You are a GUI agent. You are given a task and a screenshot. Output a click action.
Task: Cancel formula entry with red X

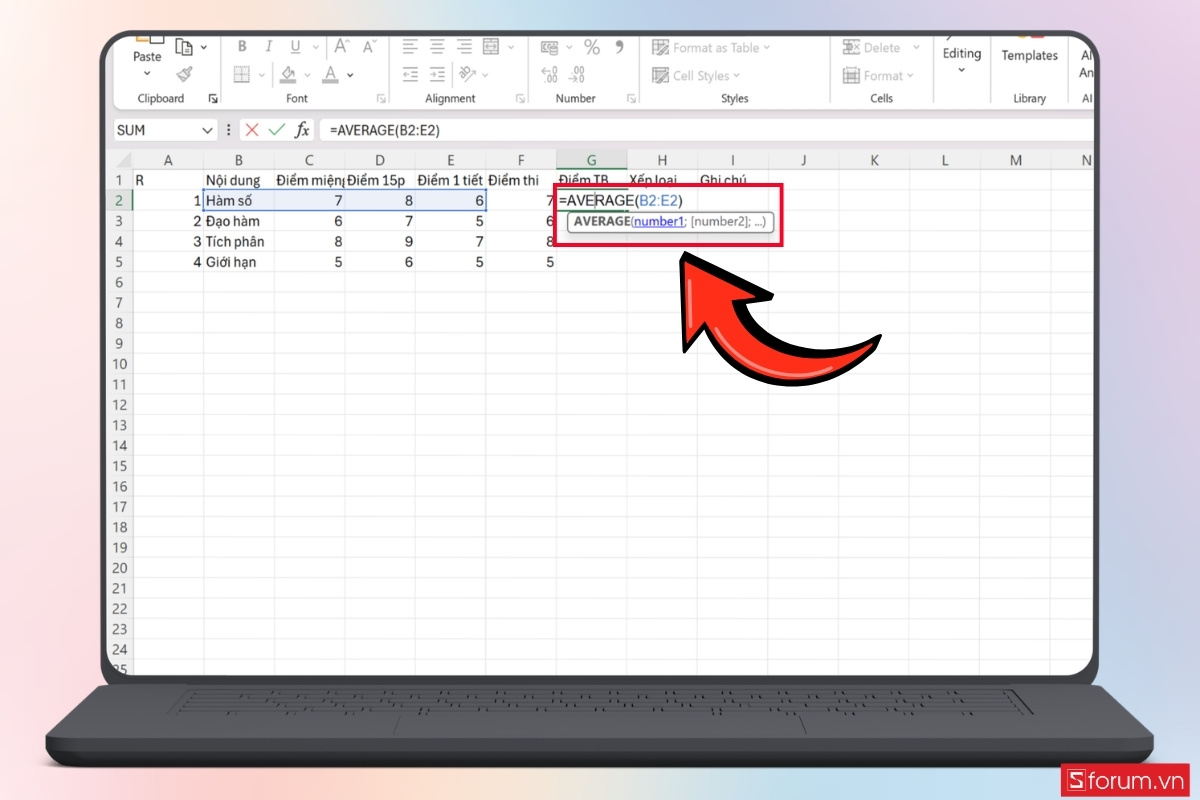[252, 130]
